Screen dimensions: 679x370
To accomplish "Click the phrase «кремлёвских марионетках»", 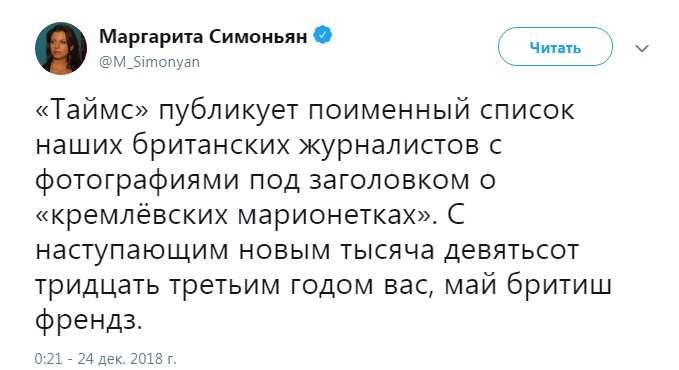I will click(x=234, y=215).
